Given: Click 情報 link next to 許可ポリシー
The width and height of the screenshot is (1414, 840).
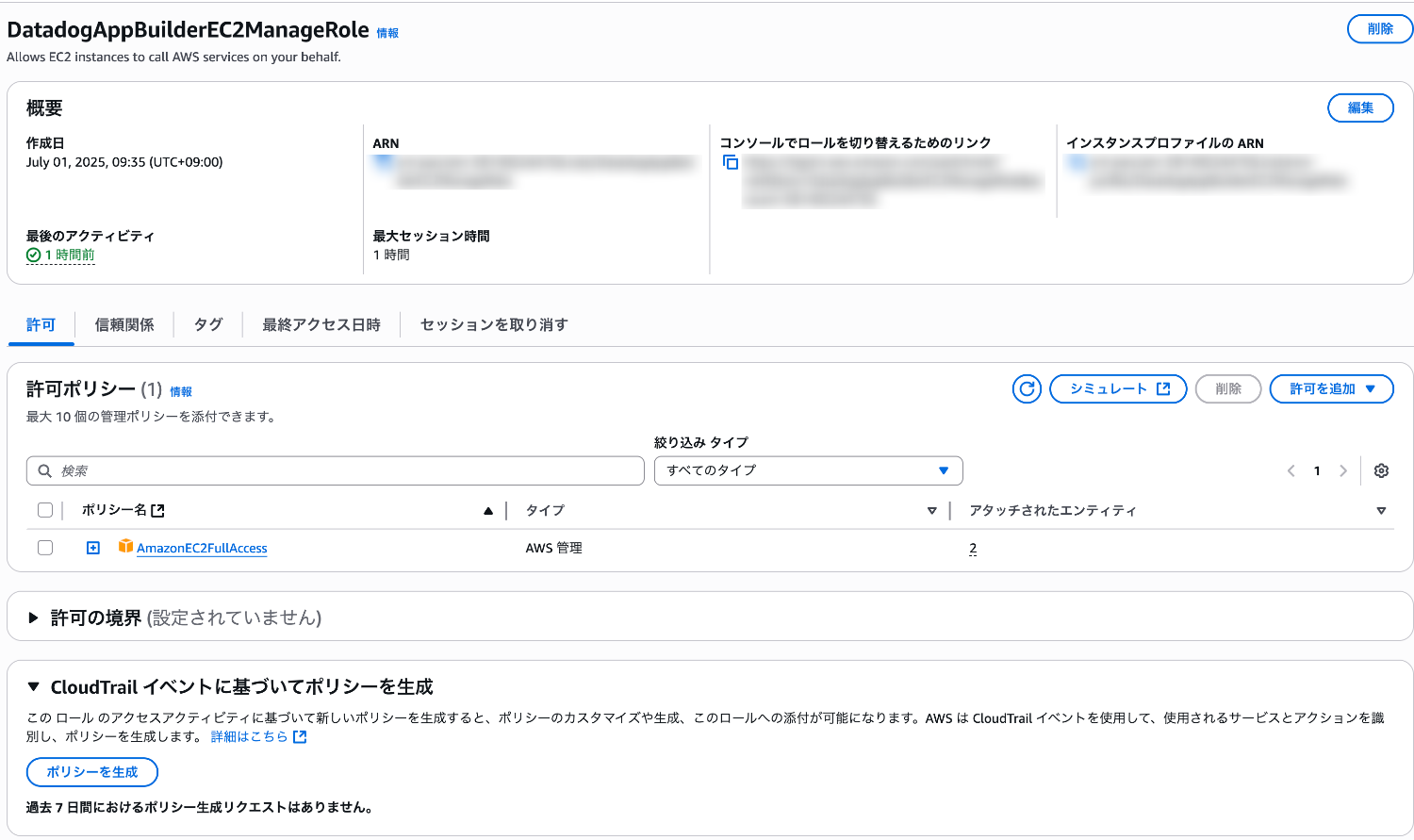Looking at the screenshot, I should click(x=181, y=391).
